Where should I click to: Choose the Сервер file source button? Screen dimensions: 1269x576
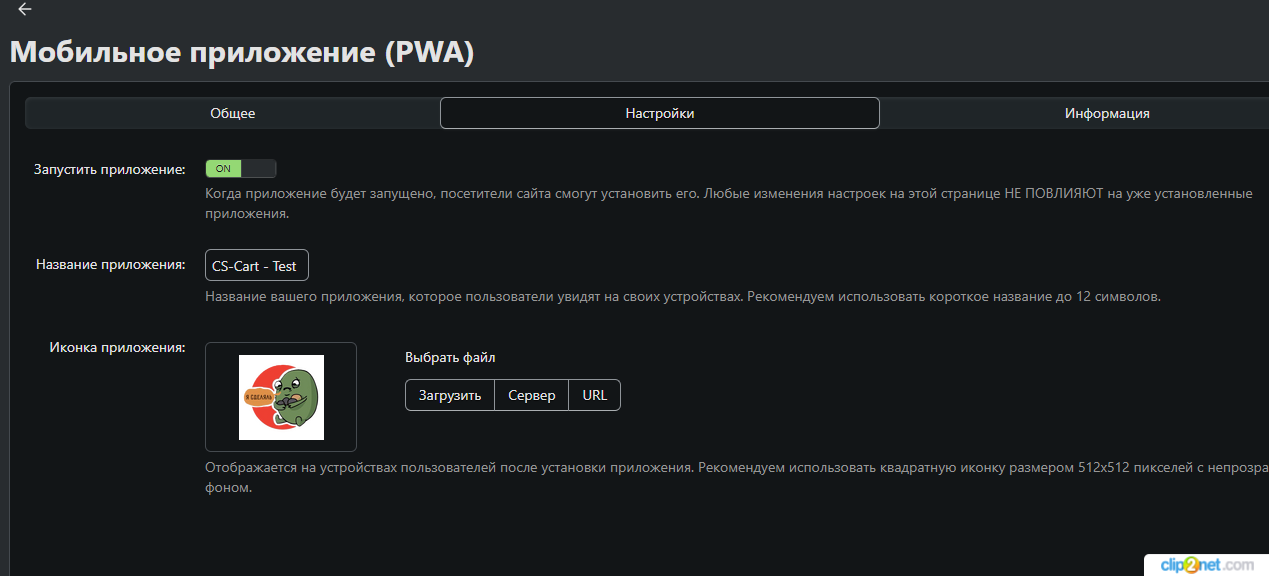[531, 395]
